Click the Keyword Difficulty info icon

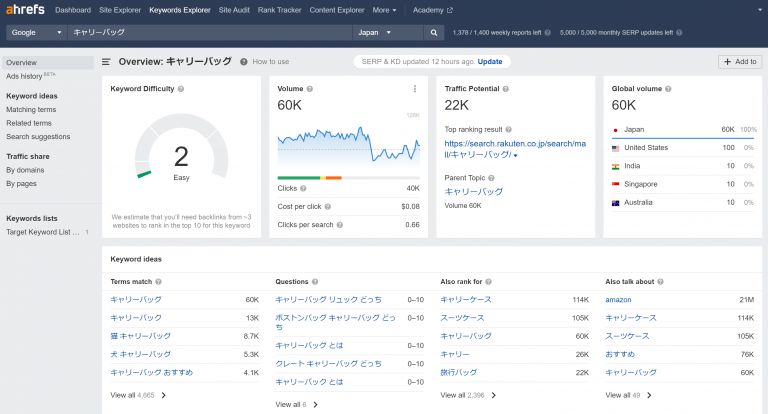coord(181,89)
